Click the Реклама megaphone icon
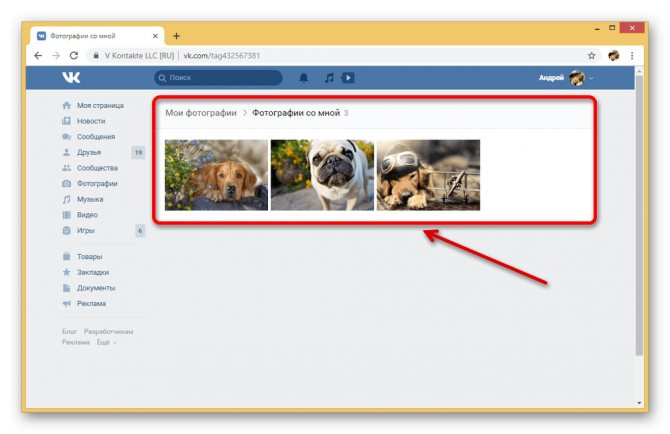The width and height of the screenshot is (670, 434). click(66, 304)
